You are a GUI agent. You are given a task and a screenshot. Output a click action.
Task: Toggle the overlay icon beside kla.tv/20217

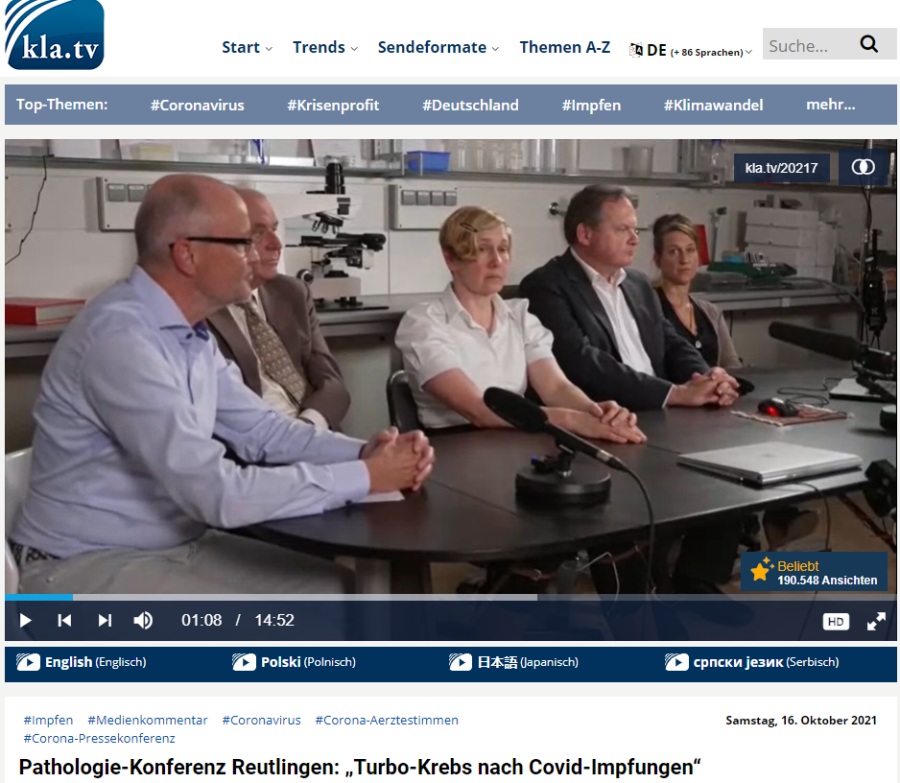point(863,167)
